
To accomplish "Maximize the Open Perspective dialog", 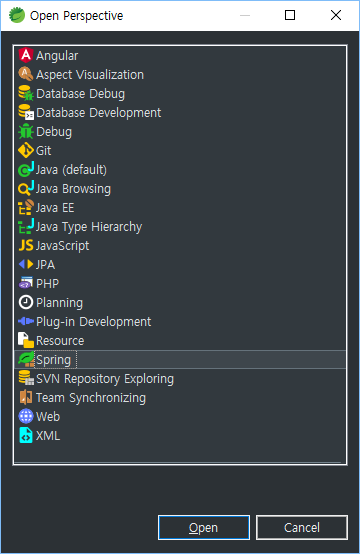I will pyautogui.click(x=290, y=15).
